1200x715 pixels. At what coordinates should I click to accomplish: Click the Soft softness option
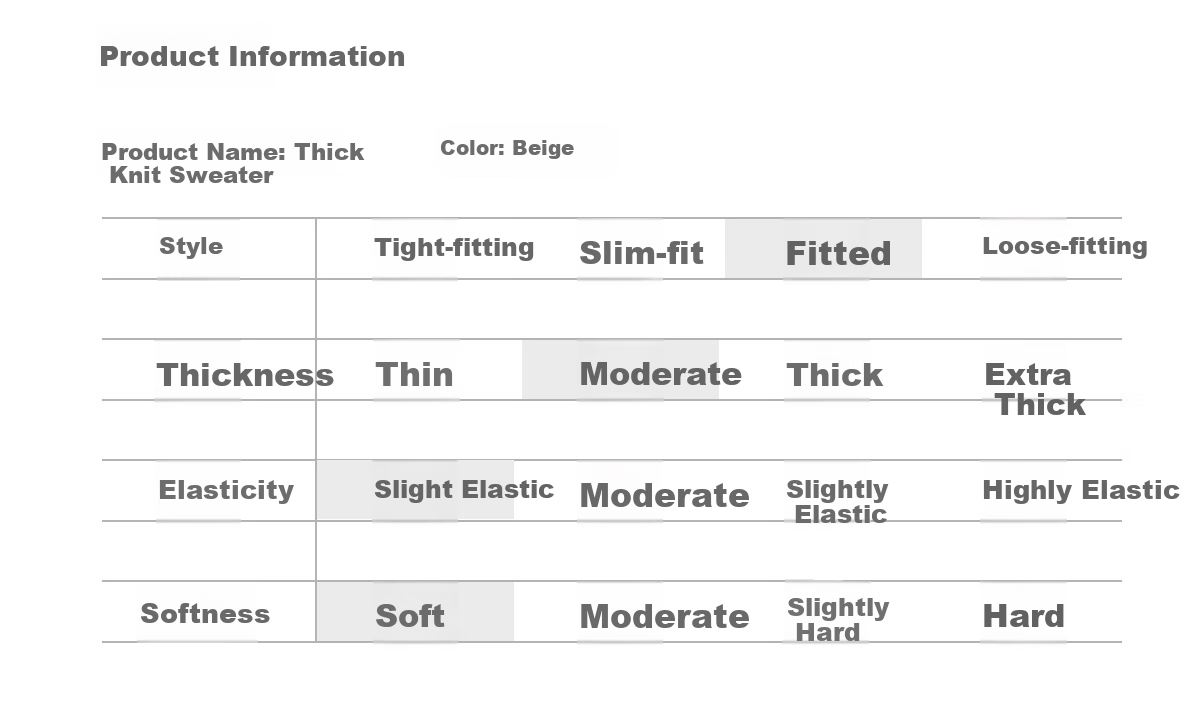click(410, 616)
